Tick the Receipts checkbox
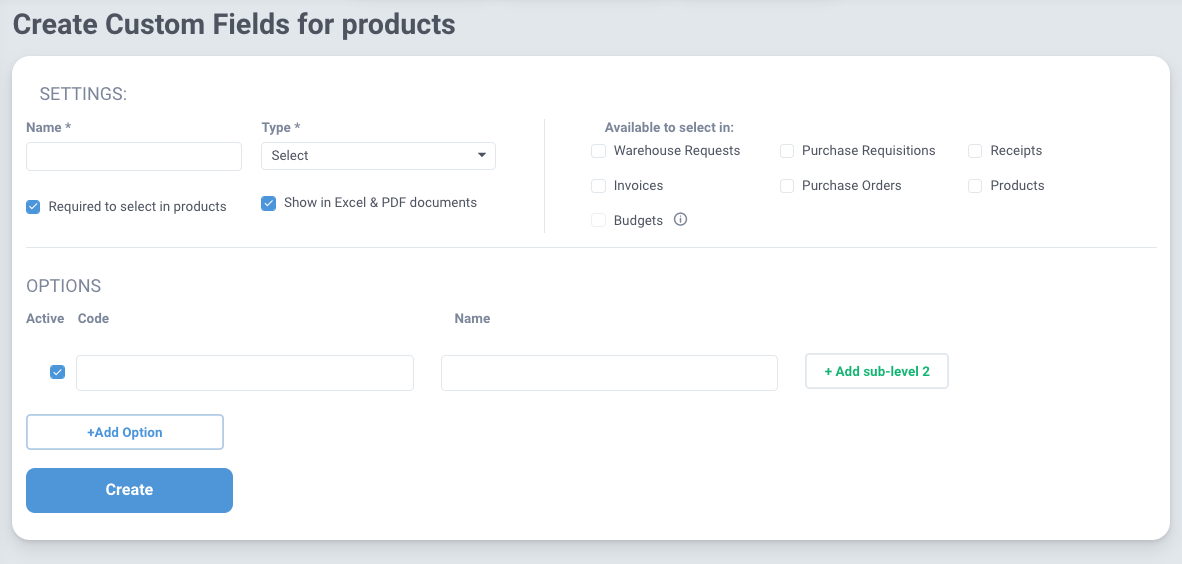The image size is (1182, 564). point(975,151)
